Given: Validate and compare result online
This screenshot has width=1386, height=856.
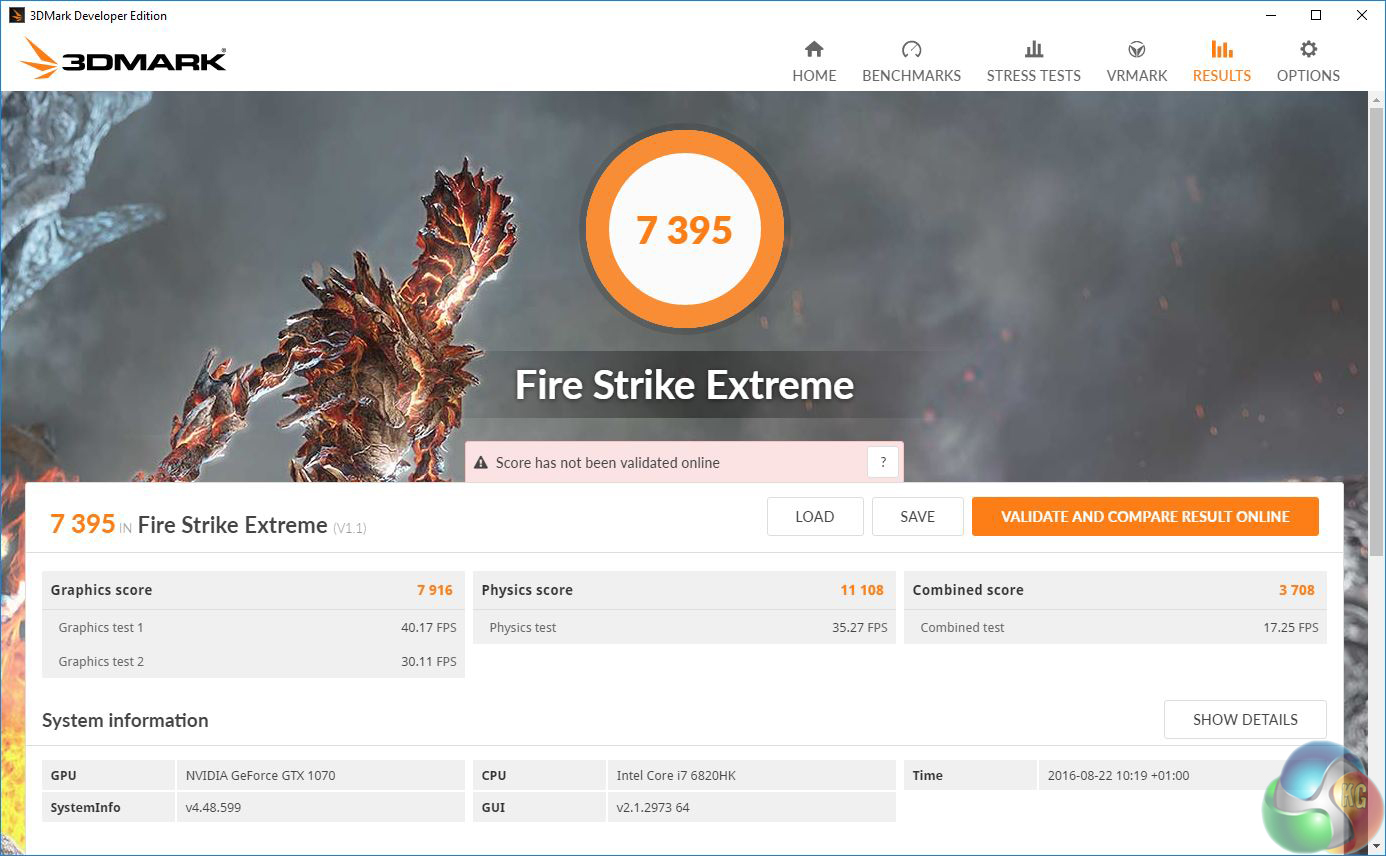Looking at the screenshot, I should (1145, 517).
